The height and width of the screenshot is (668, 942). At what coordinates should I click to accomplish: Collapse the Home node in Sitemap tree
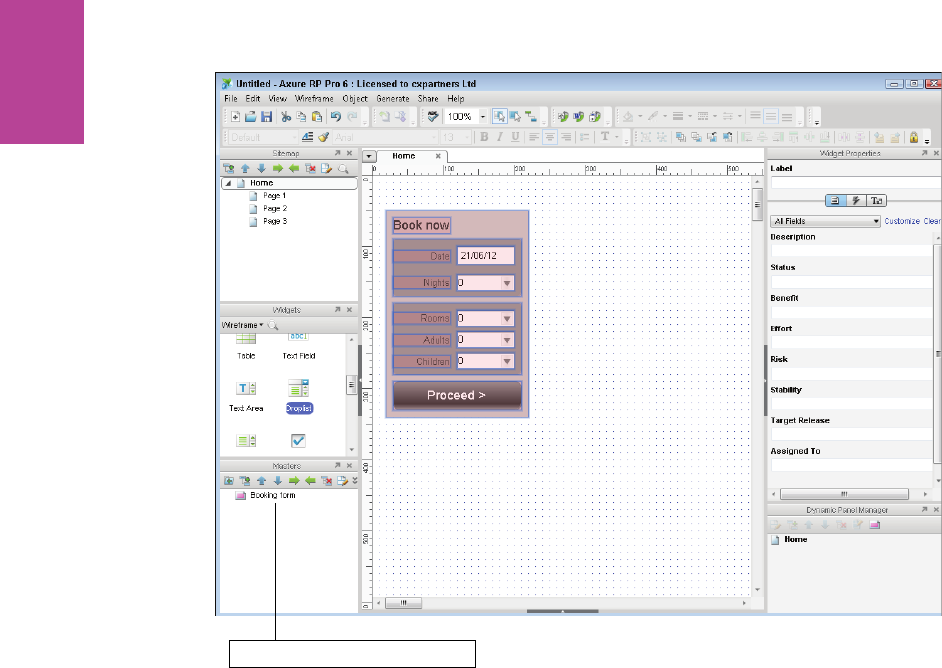click(226, 183)
